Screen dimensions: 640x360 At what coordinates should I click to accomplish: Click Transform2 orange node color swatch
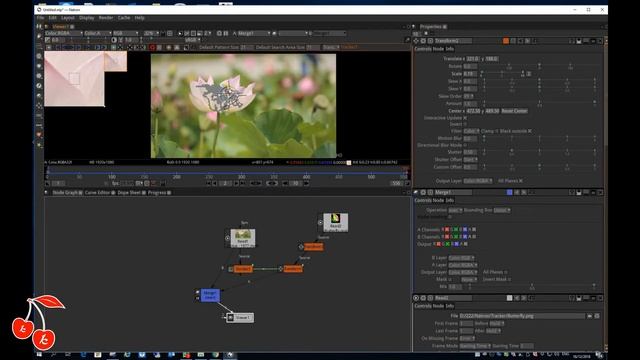pos(506,41)
